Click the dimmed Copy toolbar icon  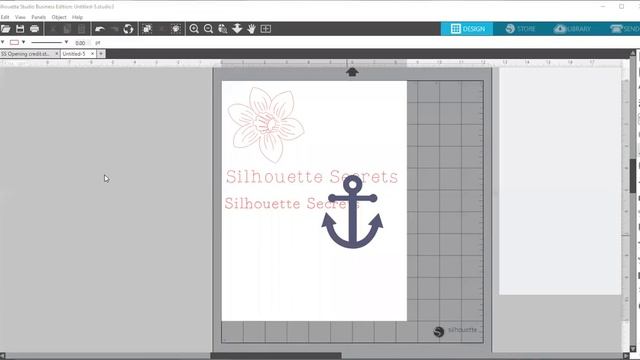click(67, 29)
